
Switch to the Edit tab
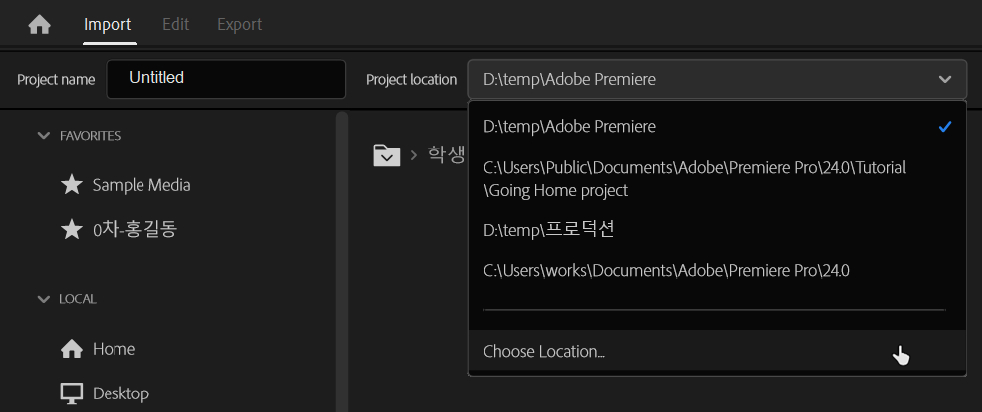click(175, 24)
